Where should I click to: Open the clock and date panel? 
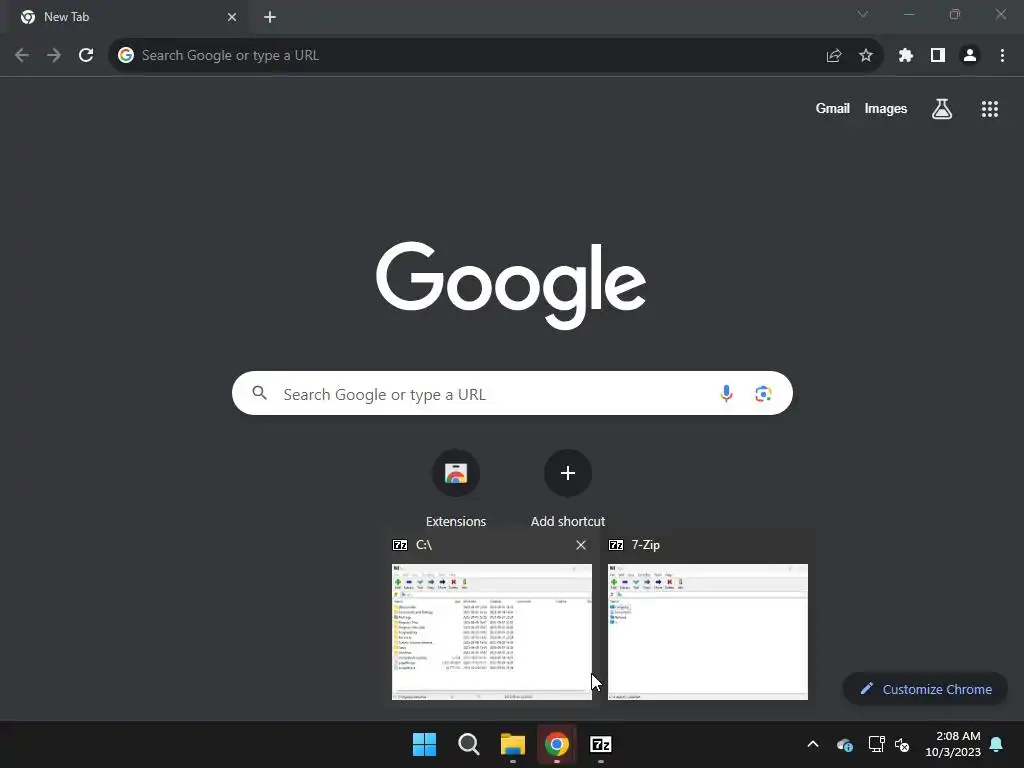(x=953, y=744)
